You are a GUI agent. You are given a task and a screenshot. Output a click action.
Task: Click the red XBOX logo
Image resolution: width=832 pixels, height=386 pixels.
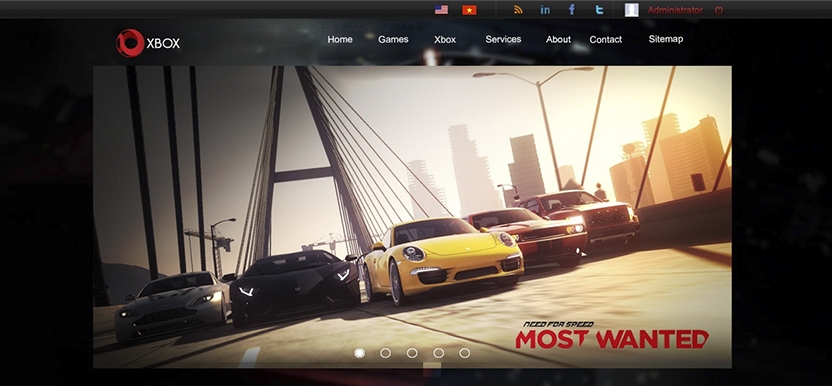coord(148,43)
